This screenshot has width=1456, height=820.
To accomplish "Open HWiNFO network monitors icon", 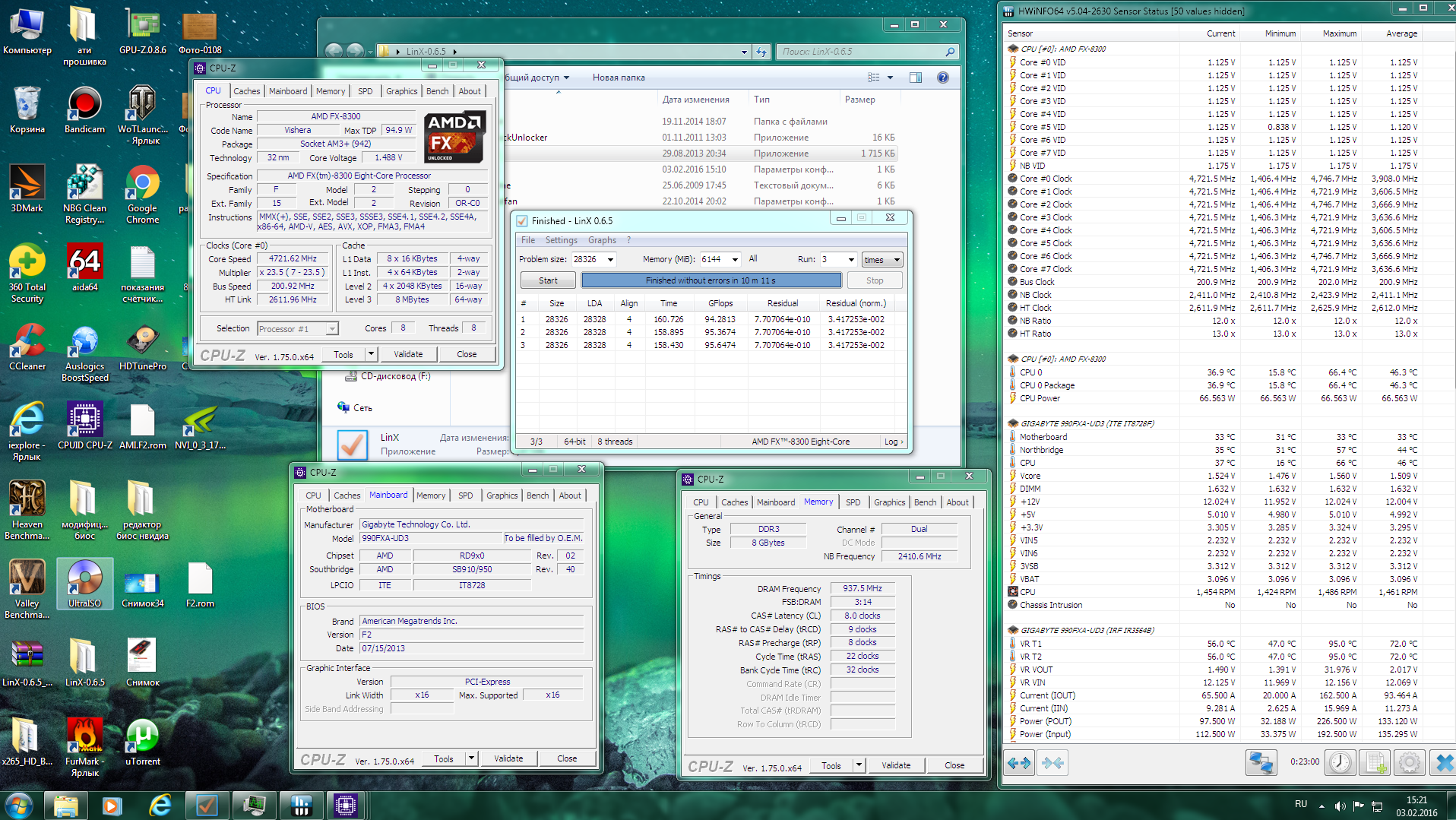I will 1261,762.
